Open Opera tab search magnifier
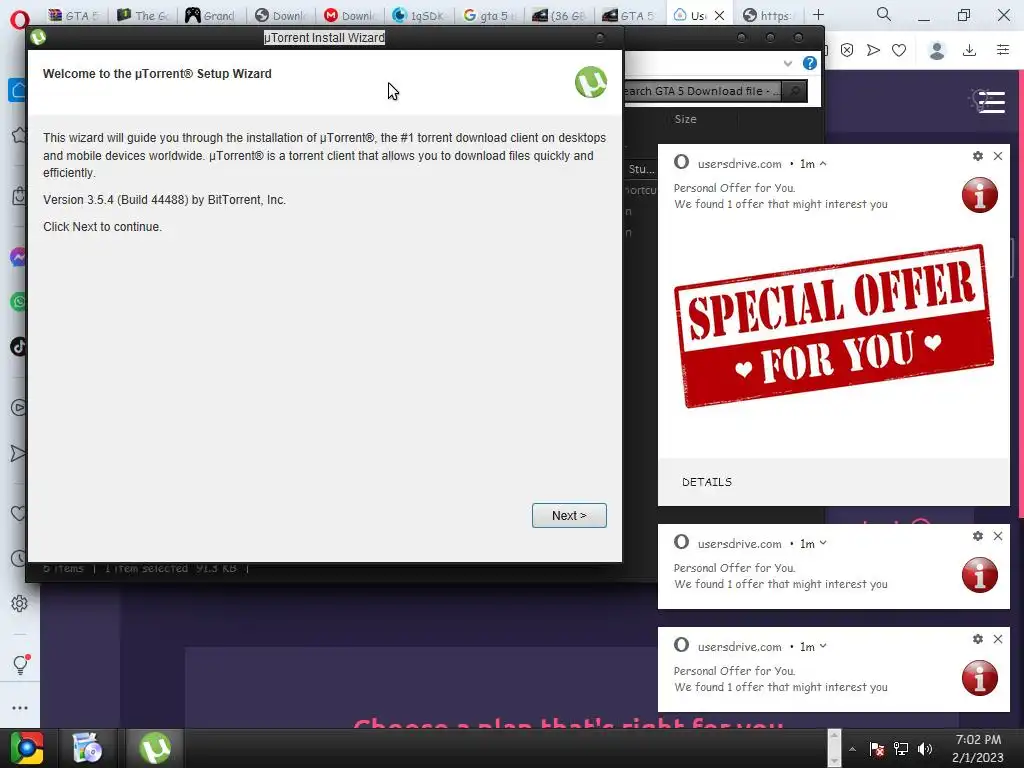Screen dimensions: 1024x768 point(884,14)
